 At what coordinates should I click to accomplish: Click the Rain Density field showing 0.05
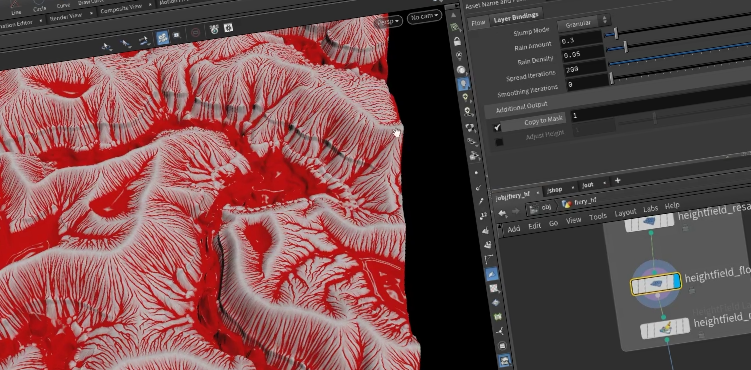[582, 54]
